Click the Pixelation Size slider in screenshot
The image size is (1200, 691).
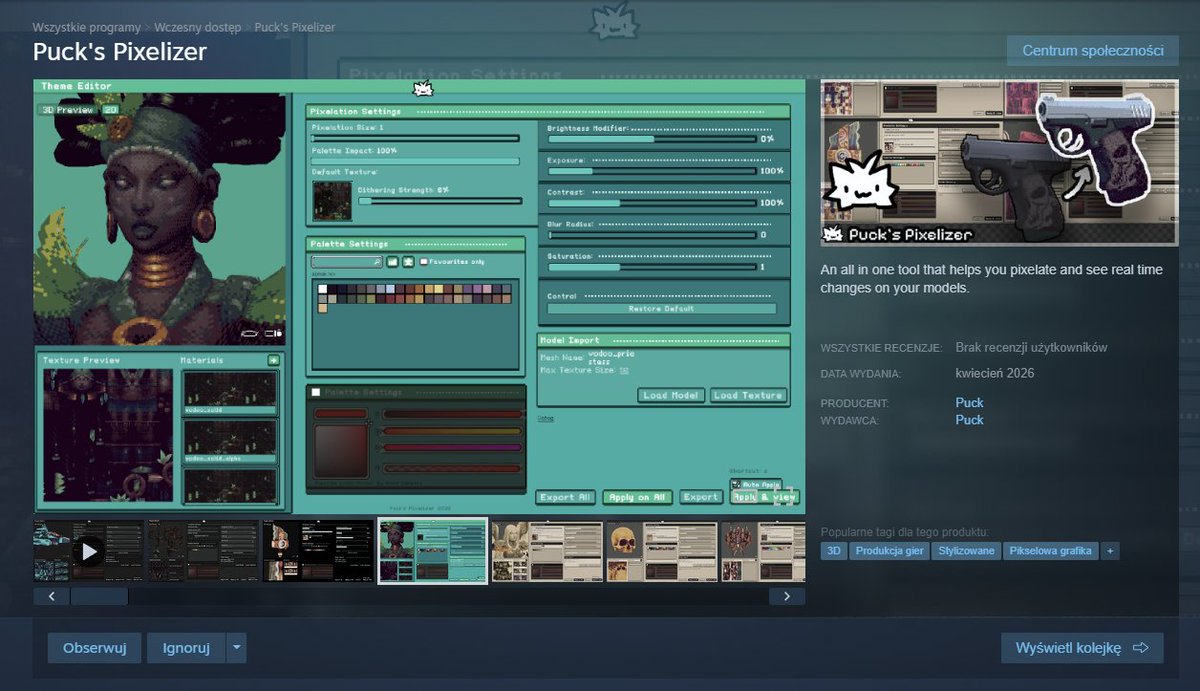(x=415, y=138)
